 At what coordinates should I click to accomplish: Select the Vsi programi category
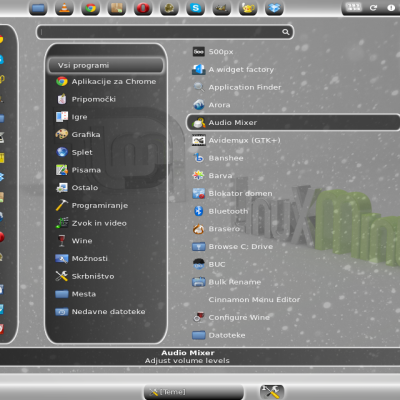pos(106,65)
